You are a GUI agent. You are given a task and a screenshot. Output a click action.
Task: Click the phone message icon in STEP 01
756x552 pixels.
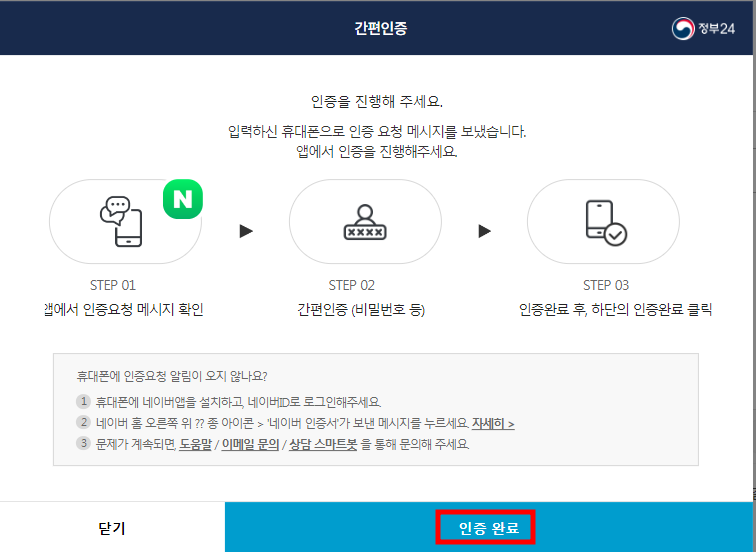[x=121, y=221]
